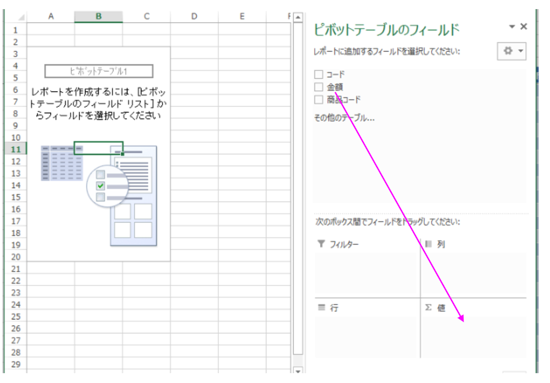The width and height of the screenshot is (550, 383).
Task: Select the active cell B11
Action: click(x=99, y=148)
